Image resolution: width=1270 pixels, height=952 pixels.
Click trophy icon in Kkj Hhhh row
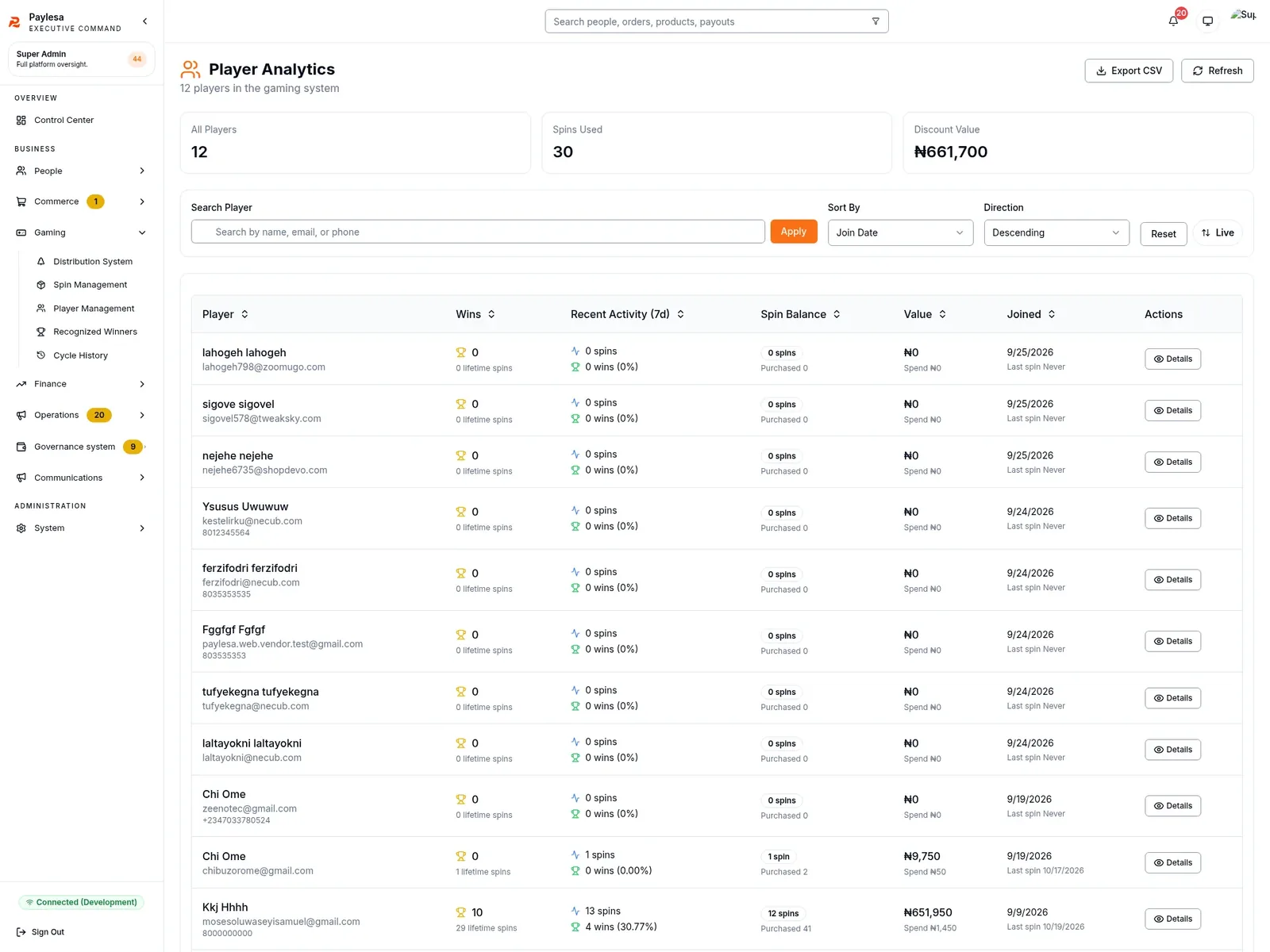(460, 912)
